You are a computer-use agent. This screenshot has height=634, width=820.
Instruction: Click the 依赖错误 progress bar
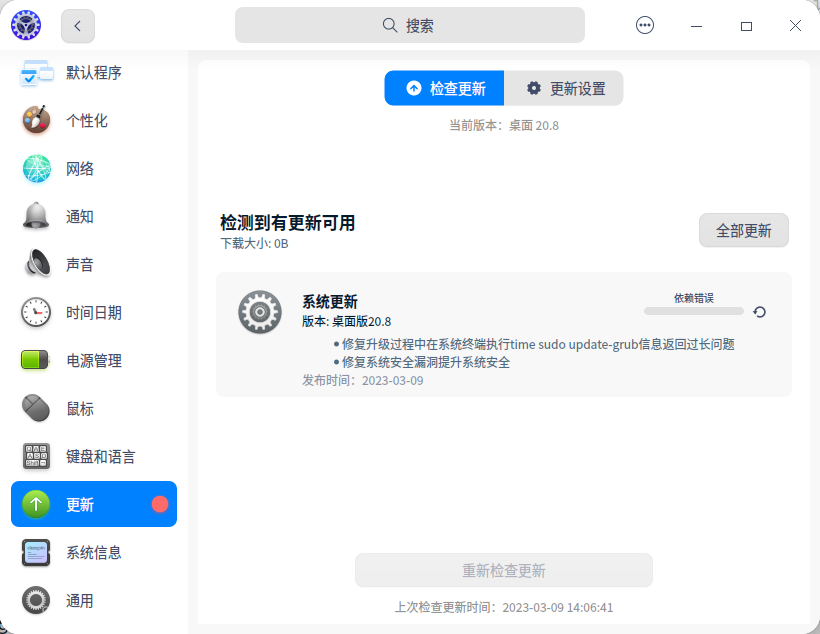click(x=693, y=311)
